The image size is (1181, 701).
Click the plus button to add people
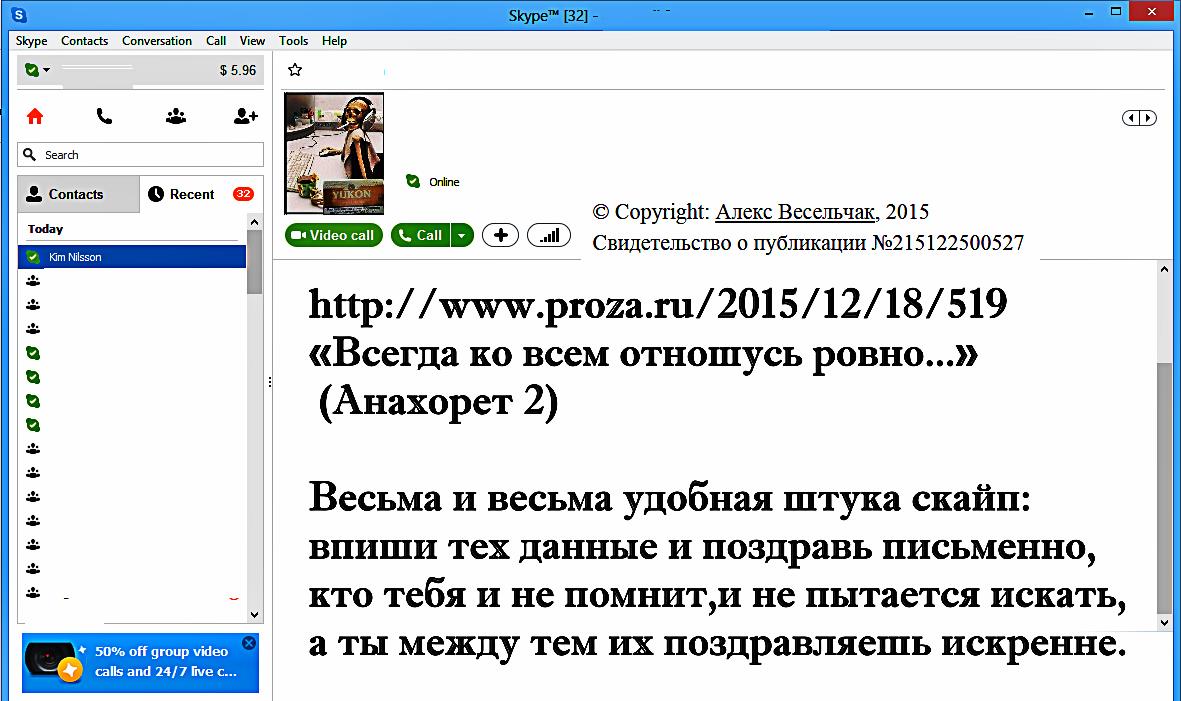500,236
